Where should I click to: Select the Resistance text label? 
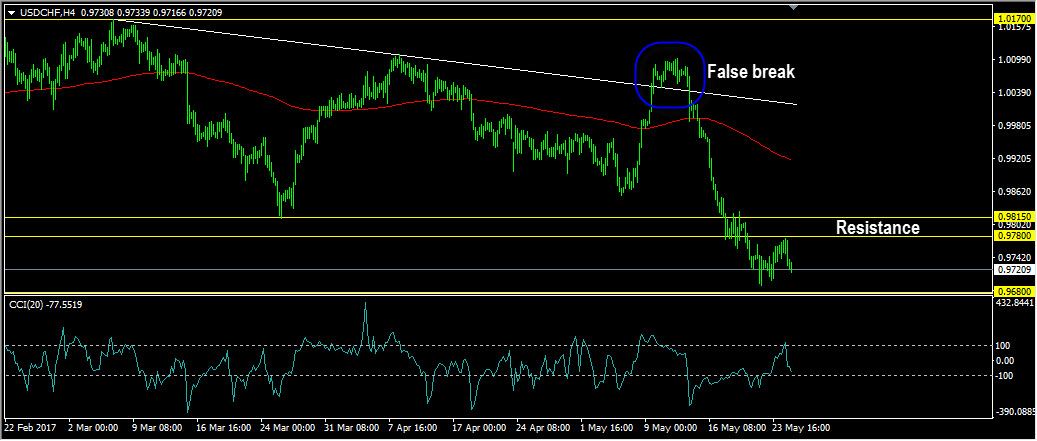pos(878,227)
